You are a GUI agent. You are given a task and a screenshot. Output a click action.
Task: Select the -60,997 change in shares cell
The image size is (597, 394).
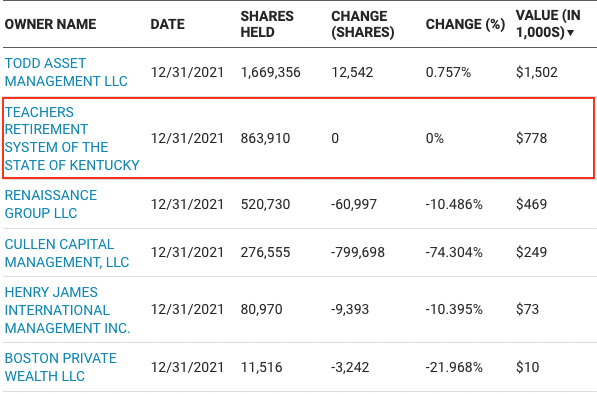click(354, 204)
